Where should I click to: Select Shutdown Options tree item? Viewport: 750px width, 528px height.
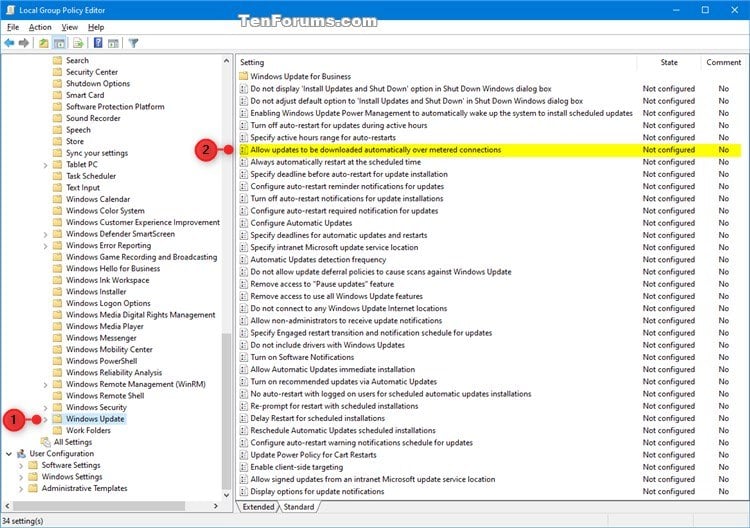click(98, 83)
